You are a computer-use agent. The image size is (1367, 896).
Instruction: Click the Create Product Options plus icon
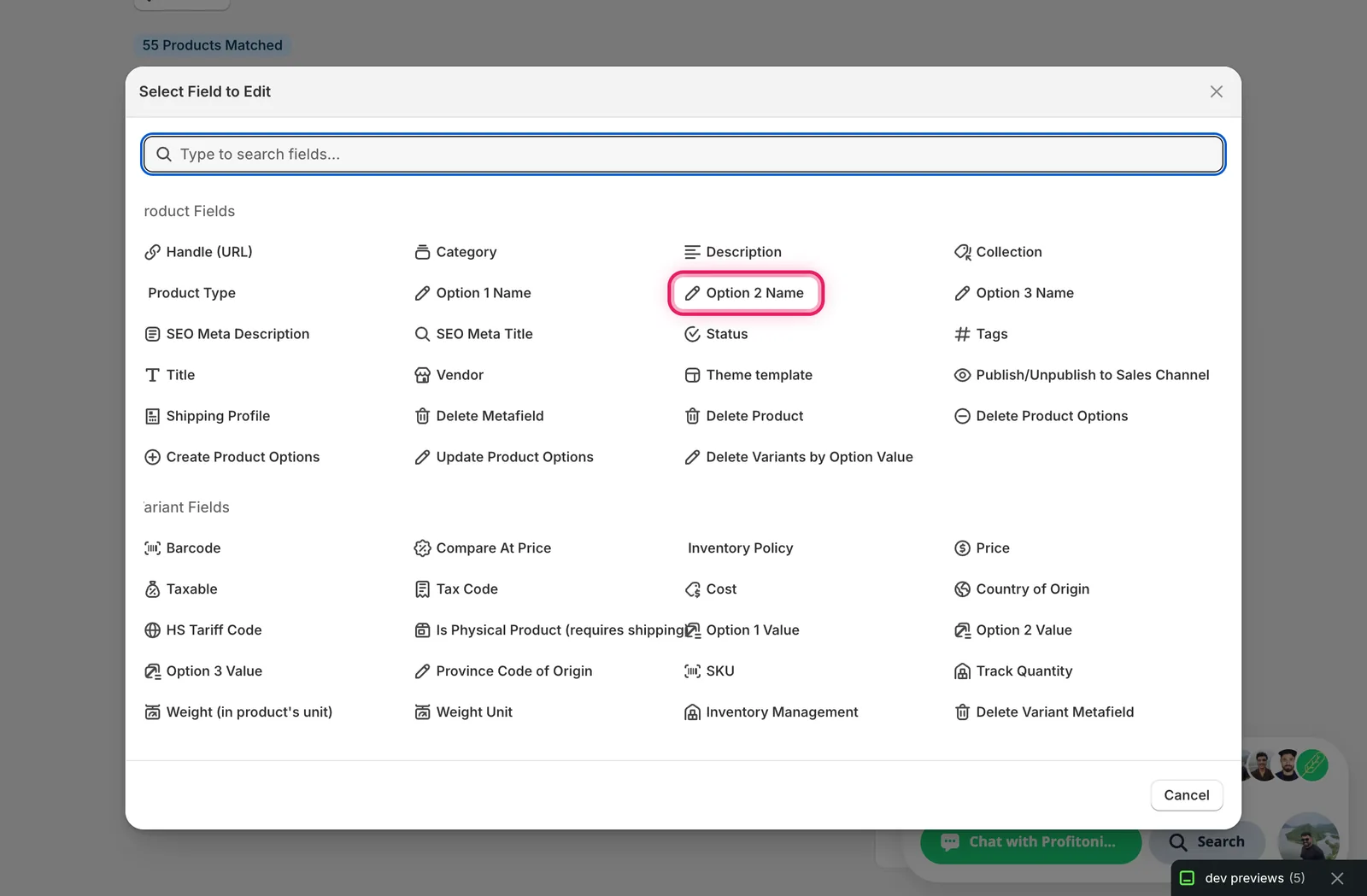[152, 457]
